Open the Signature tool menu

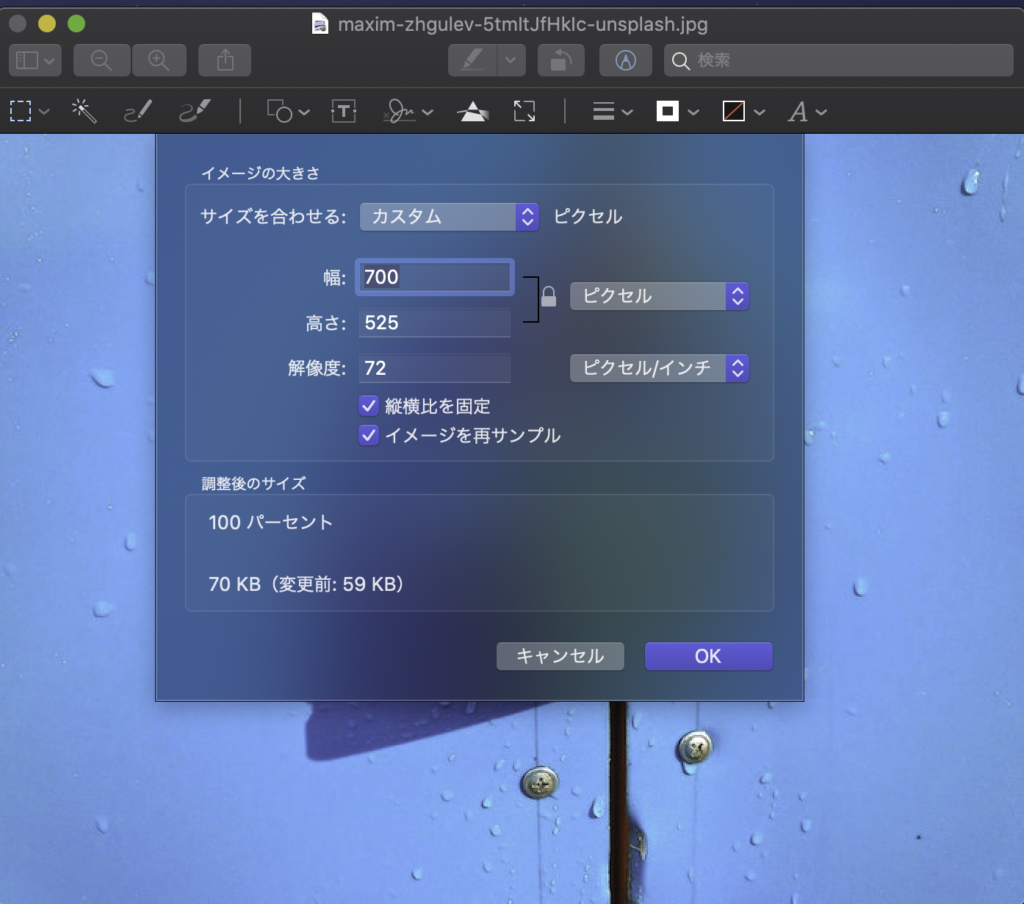[408, 111]
